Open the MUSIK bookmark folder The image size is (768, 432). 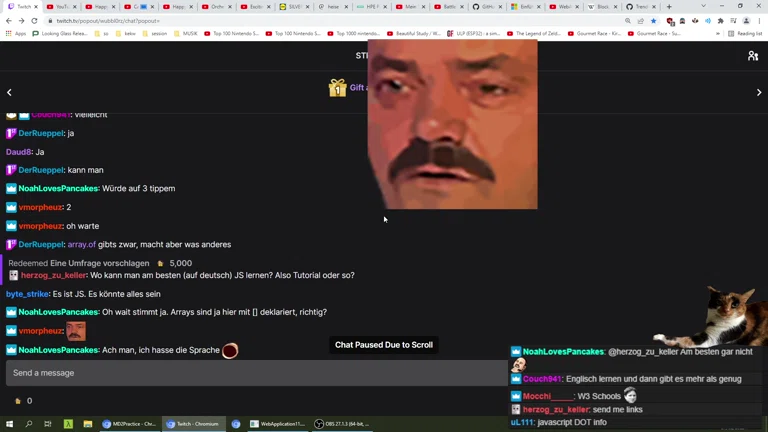(x=187, y=33)
